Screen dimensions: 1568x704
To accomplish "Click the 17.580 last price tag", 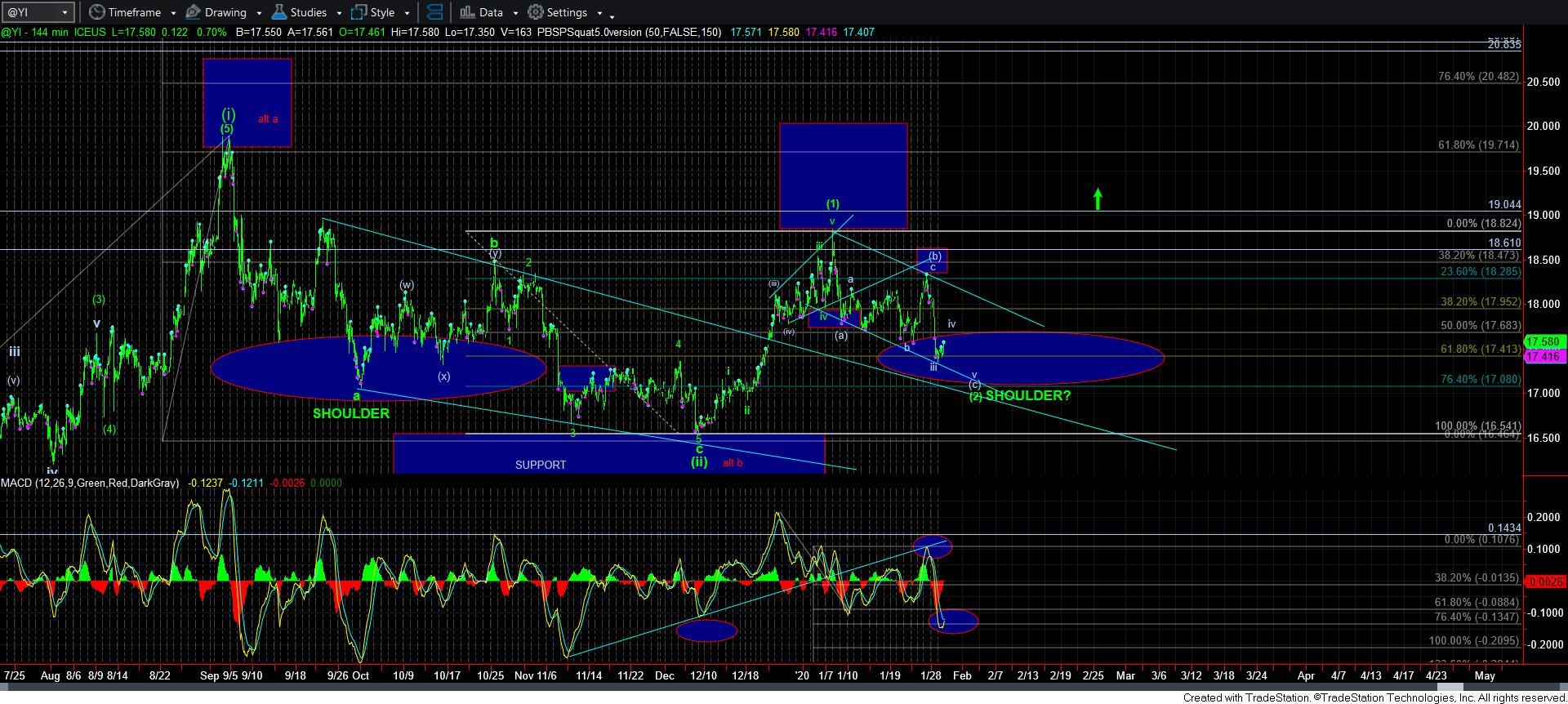I will point(1543,341).
